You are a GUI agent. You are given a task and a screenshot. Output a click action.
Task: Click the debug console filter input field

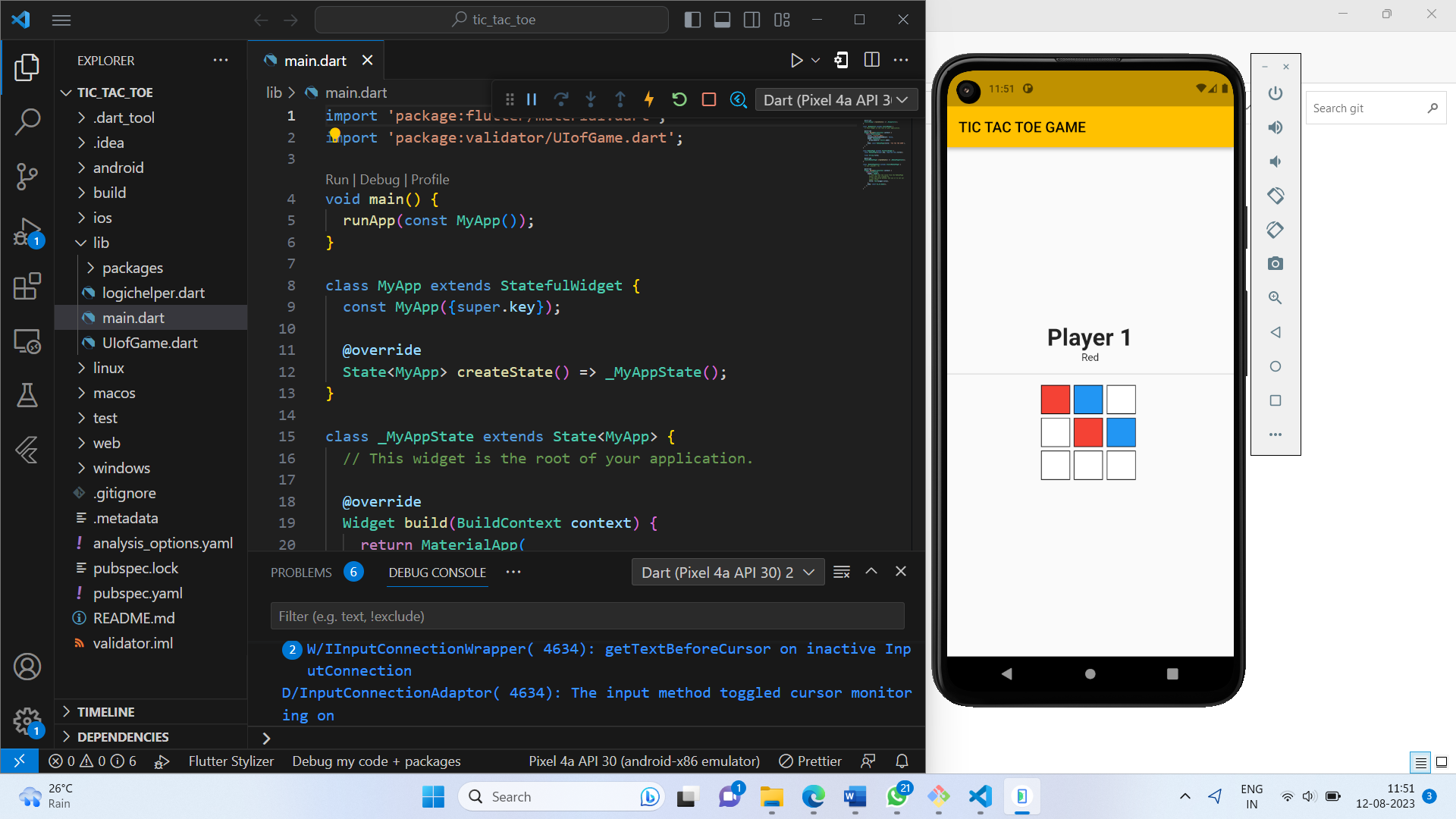(587, 616)
